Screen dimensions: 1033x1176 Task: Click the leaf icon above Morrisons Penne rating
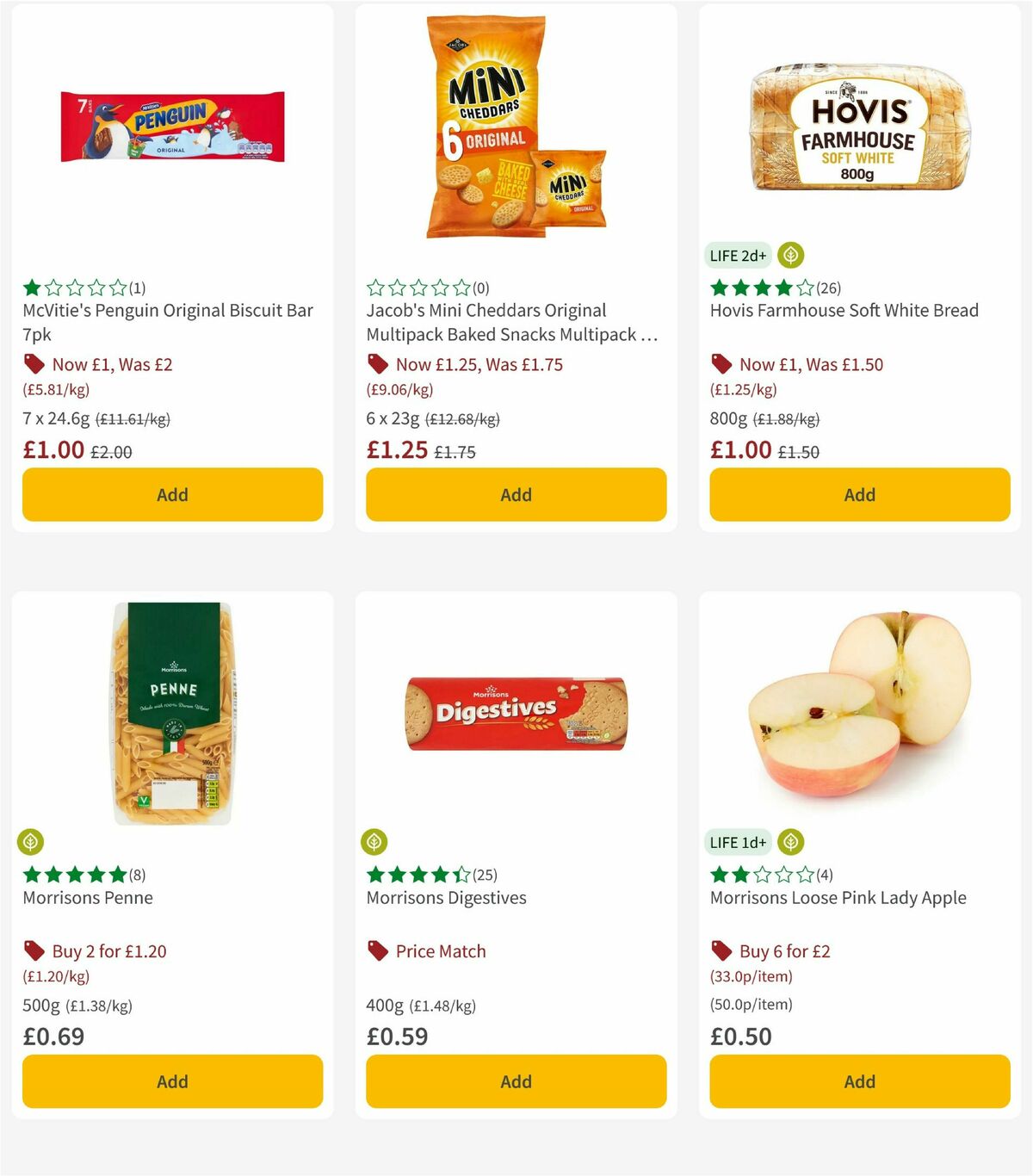tap(30, 842)
